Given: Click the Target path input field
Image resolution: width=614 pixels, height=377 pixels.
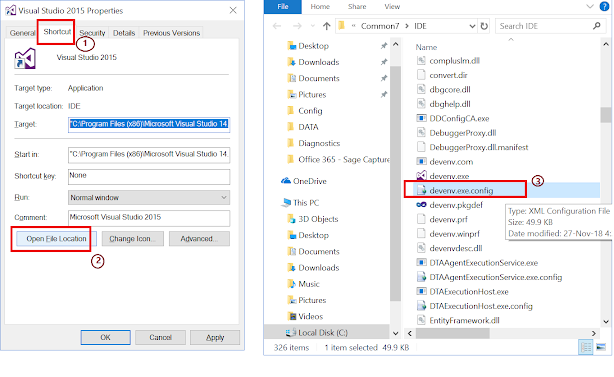Looking at the screenshot, I should [149, 124].
